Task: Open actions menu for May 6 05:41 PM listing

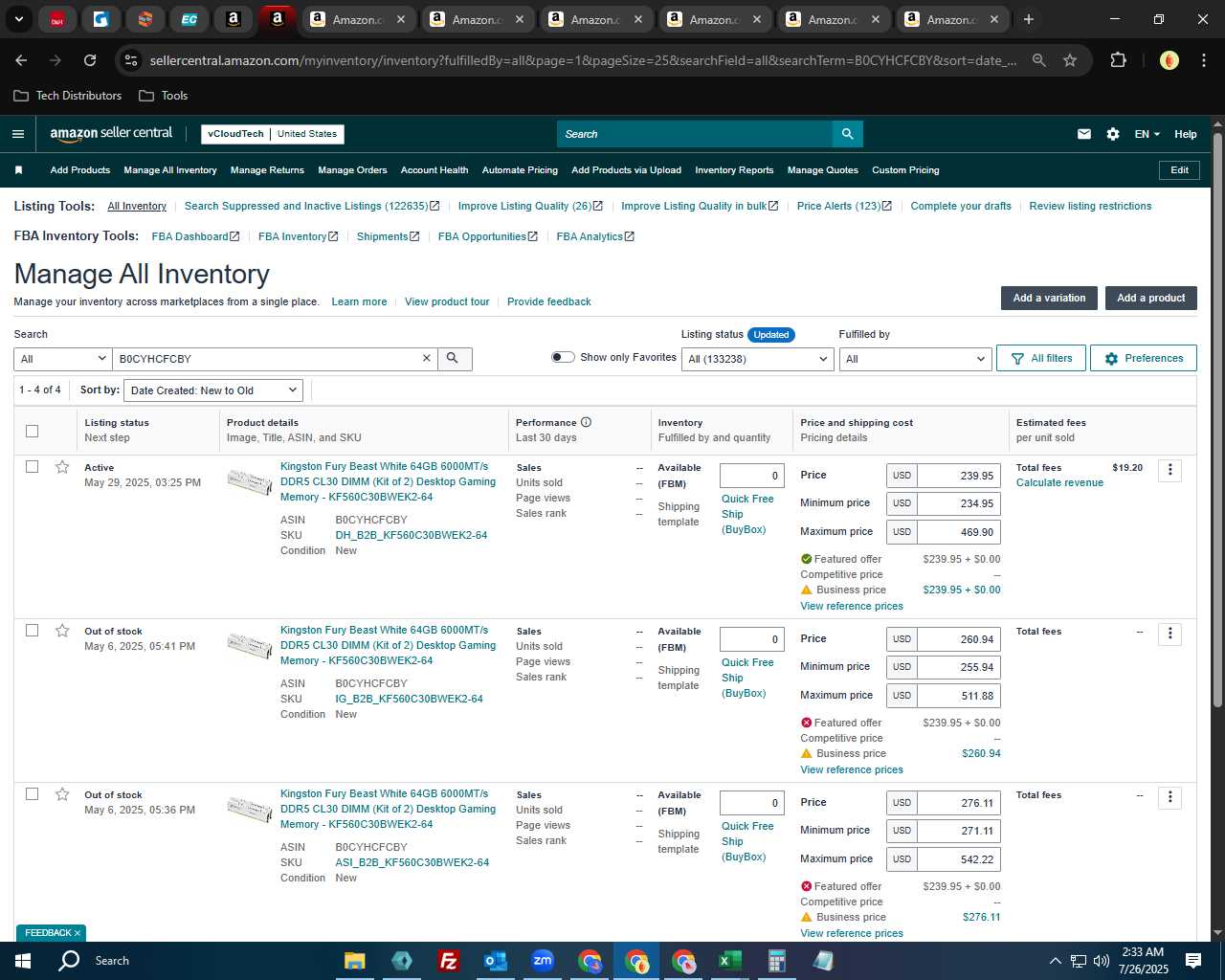Action: (x=1169, y=634)
